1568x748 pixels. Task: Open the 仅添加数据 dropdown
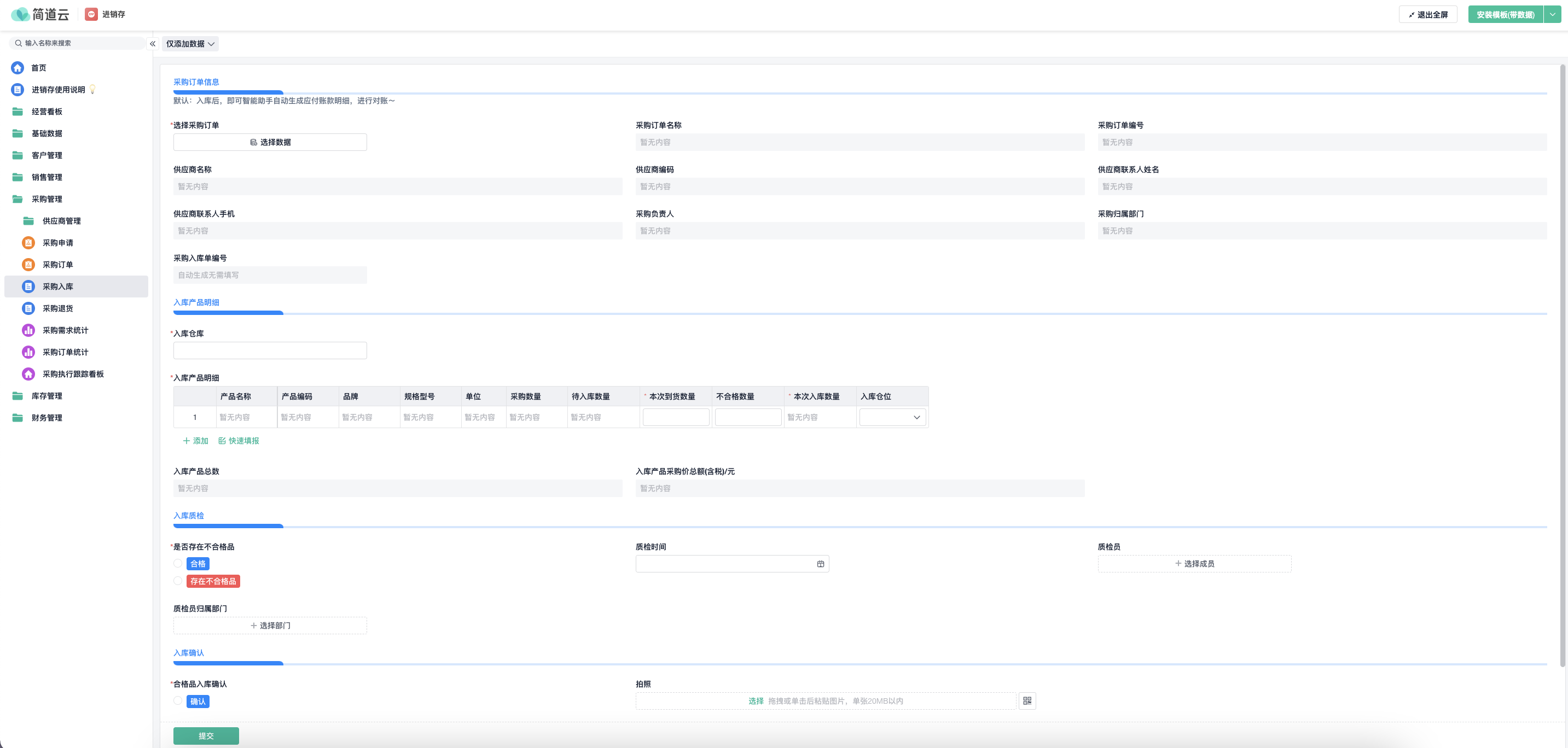coord(190,44)
